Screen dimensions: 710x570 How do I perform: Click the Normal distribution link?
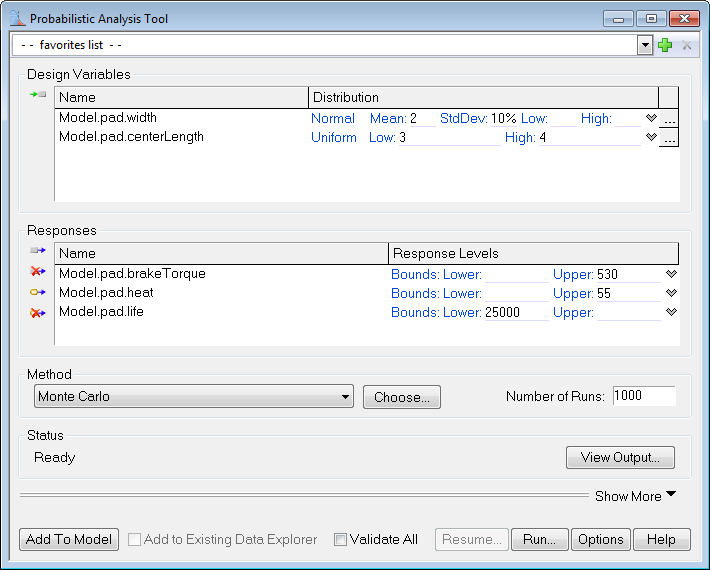click(x=332, y=118)
